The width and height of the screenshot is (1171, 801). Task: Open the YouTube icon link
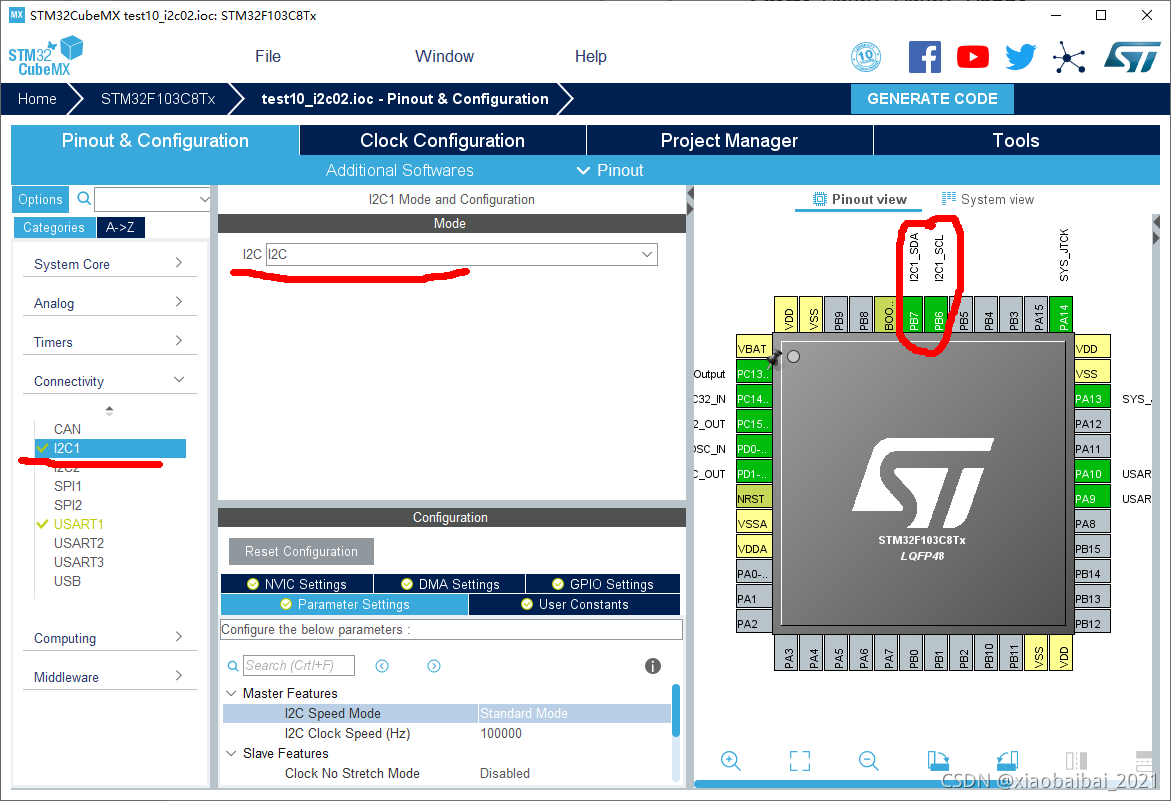tap(972, 57)
